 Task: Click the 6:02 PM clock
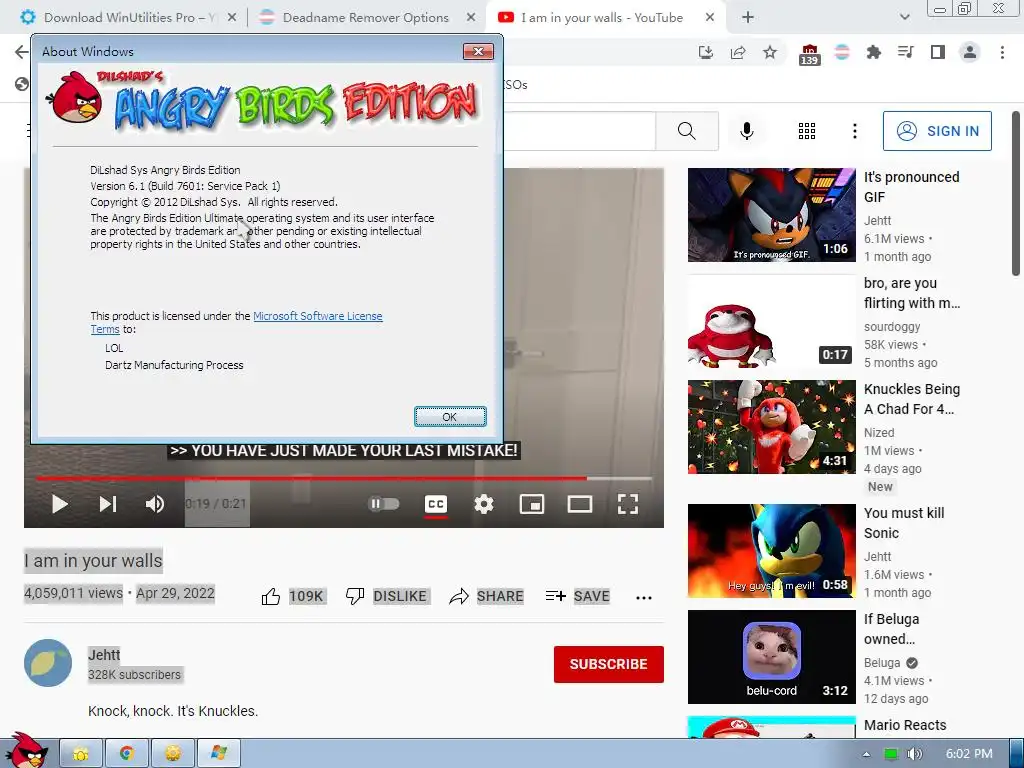[969, 754]
